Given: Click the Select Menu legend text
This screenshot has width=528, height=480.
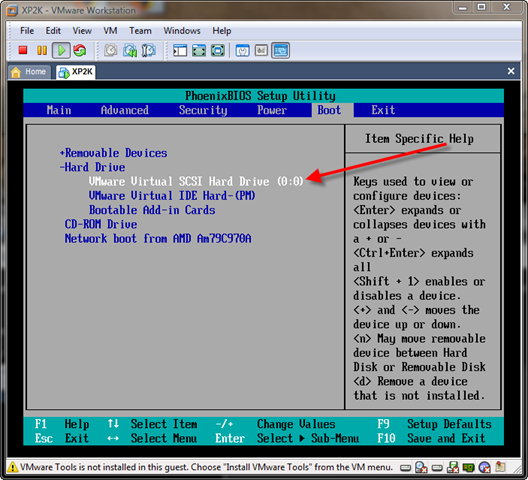Looking at the screenshot, I should (x=164, y=438).
